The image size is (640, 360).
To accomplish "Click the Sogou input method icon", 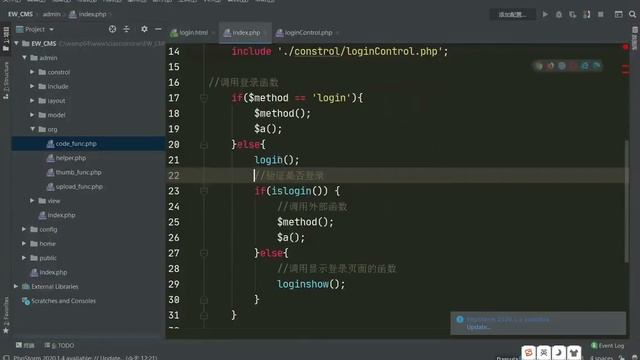I will (529, 352).
